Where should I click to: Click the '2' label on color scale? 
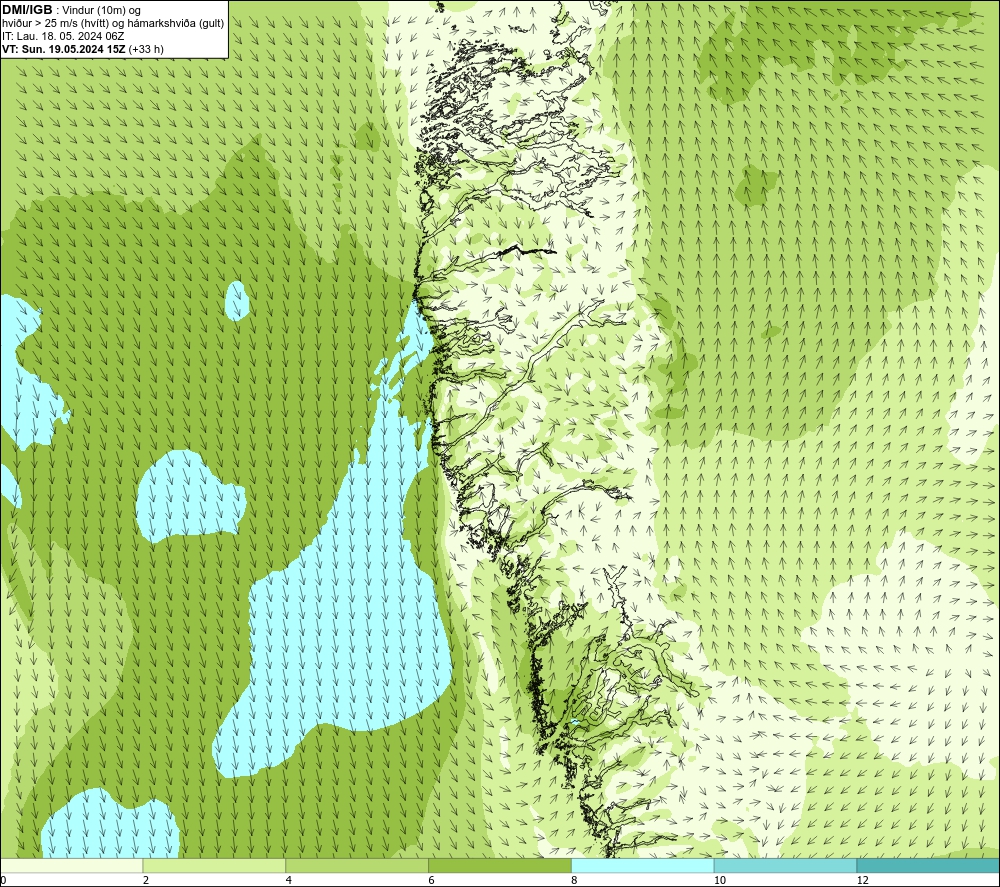point(146,880)
